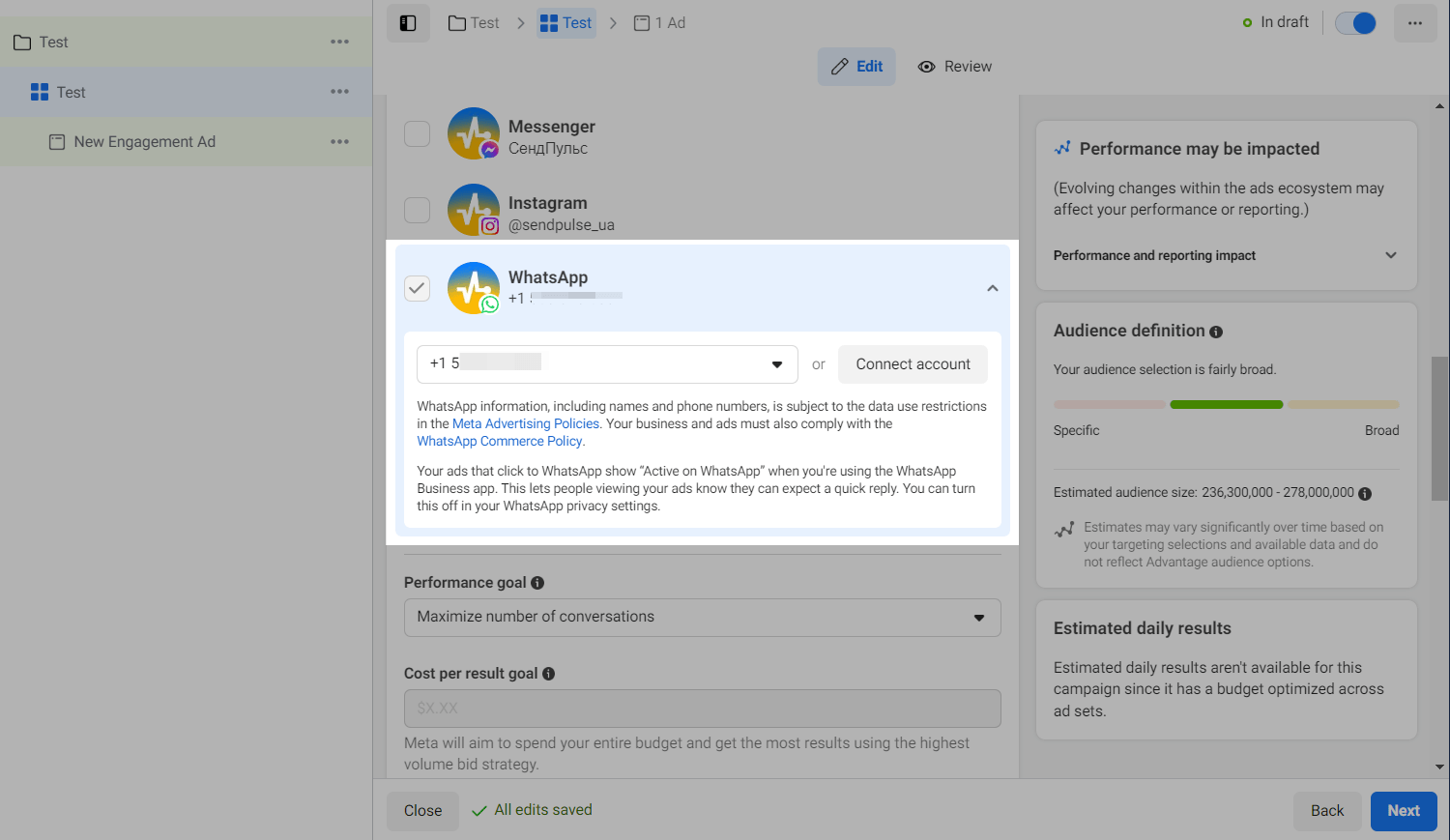The image size is (1450, 840).
Task: Click the Performance may be impacted icon
Action: pyautogui.click(x=1062, y=149)
